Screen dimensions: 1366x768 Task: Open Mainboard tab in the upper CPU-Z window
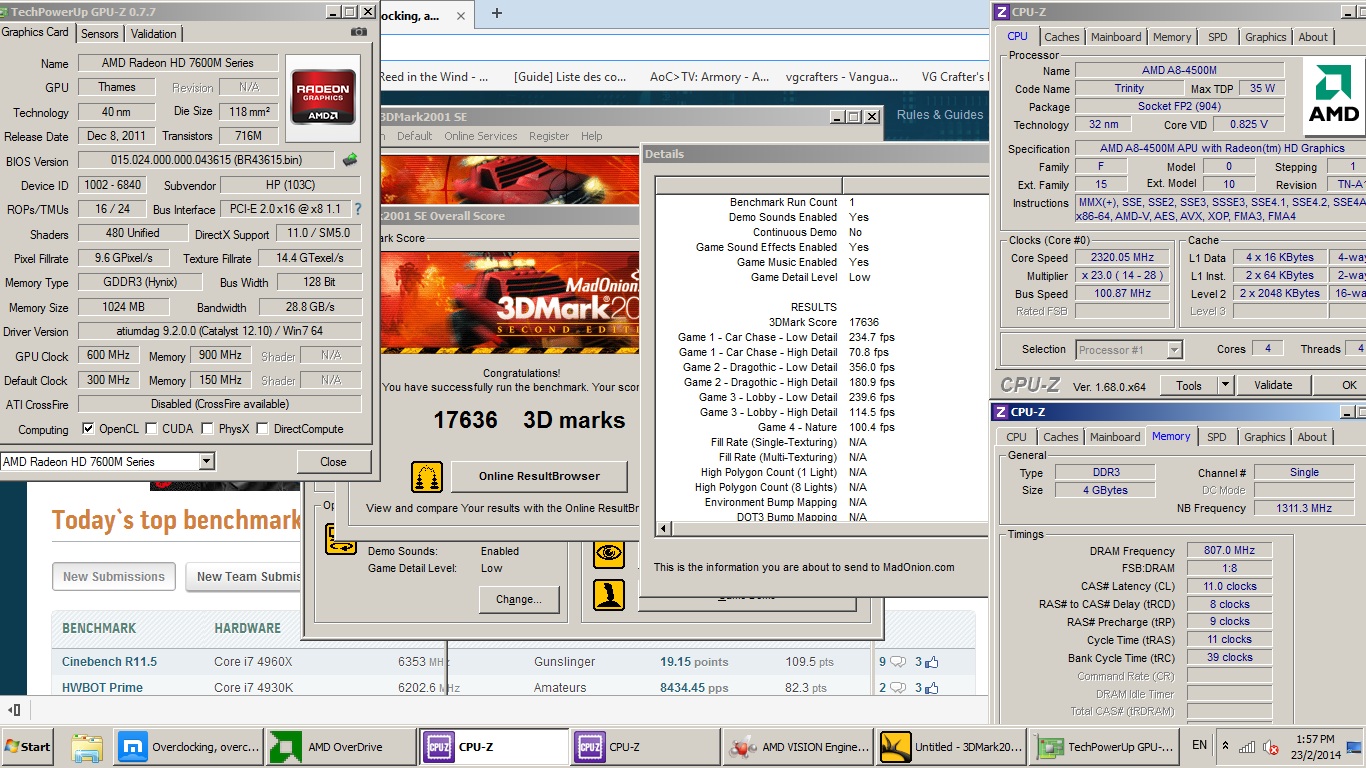(1115, 37)
